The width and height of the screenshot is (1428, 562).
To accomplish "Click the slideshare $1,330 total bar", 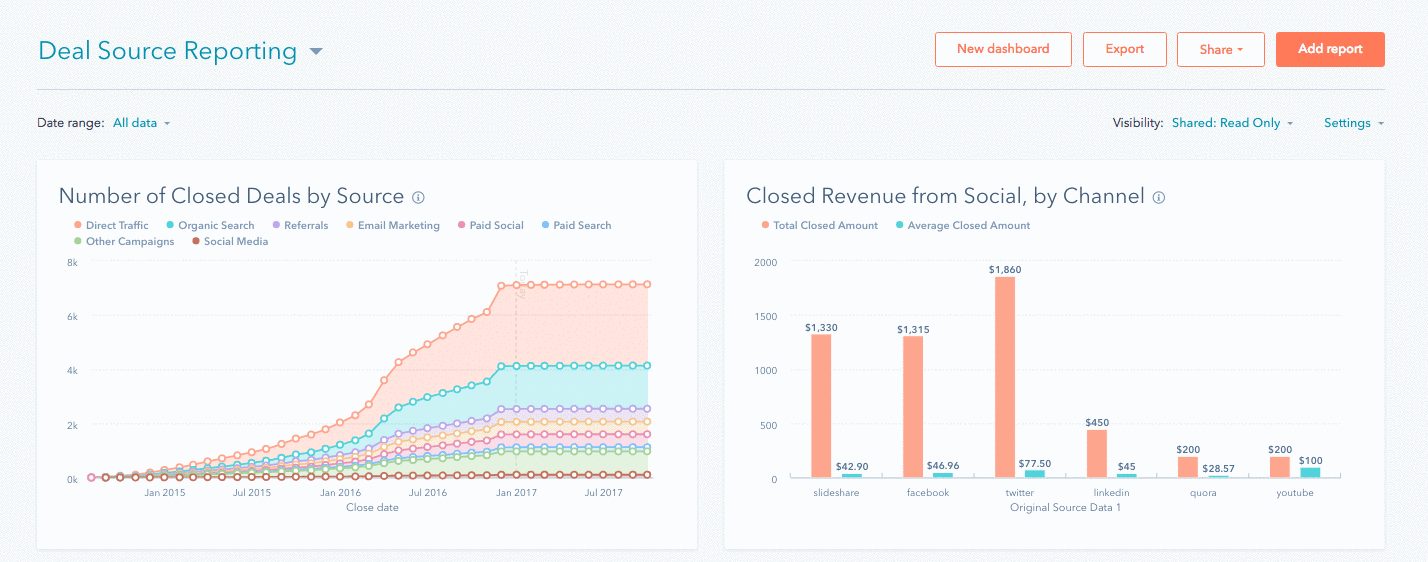I will click(x=820, y=405).
